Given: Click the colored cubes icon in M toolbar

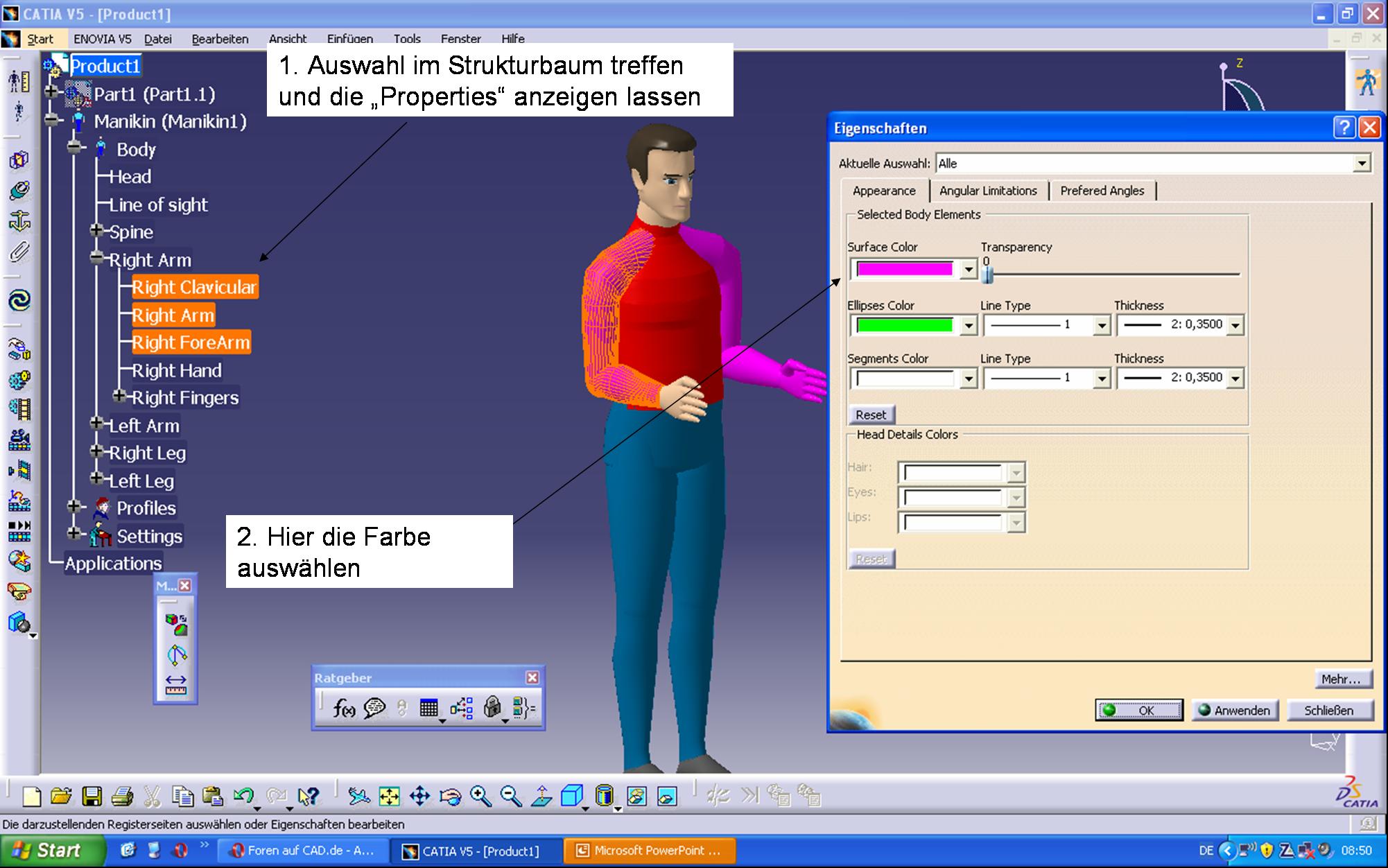Looking at the screenshot, I should [x=176, y=625].
